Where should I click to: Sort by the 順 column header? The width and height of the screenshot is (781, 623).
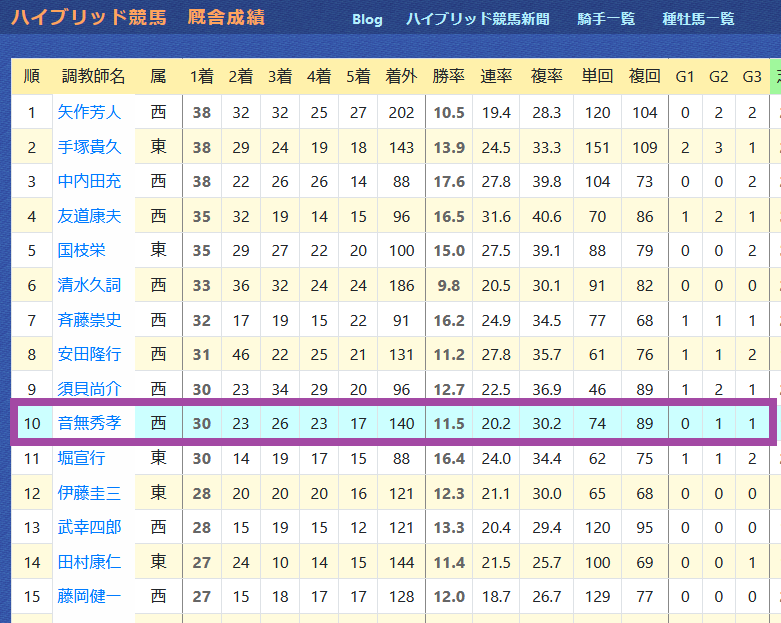[x=32, y=77]
